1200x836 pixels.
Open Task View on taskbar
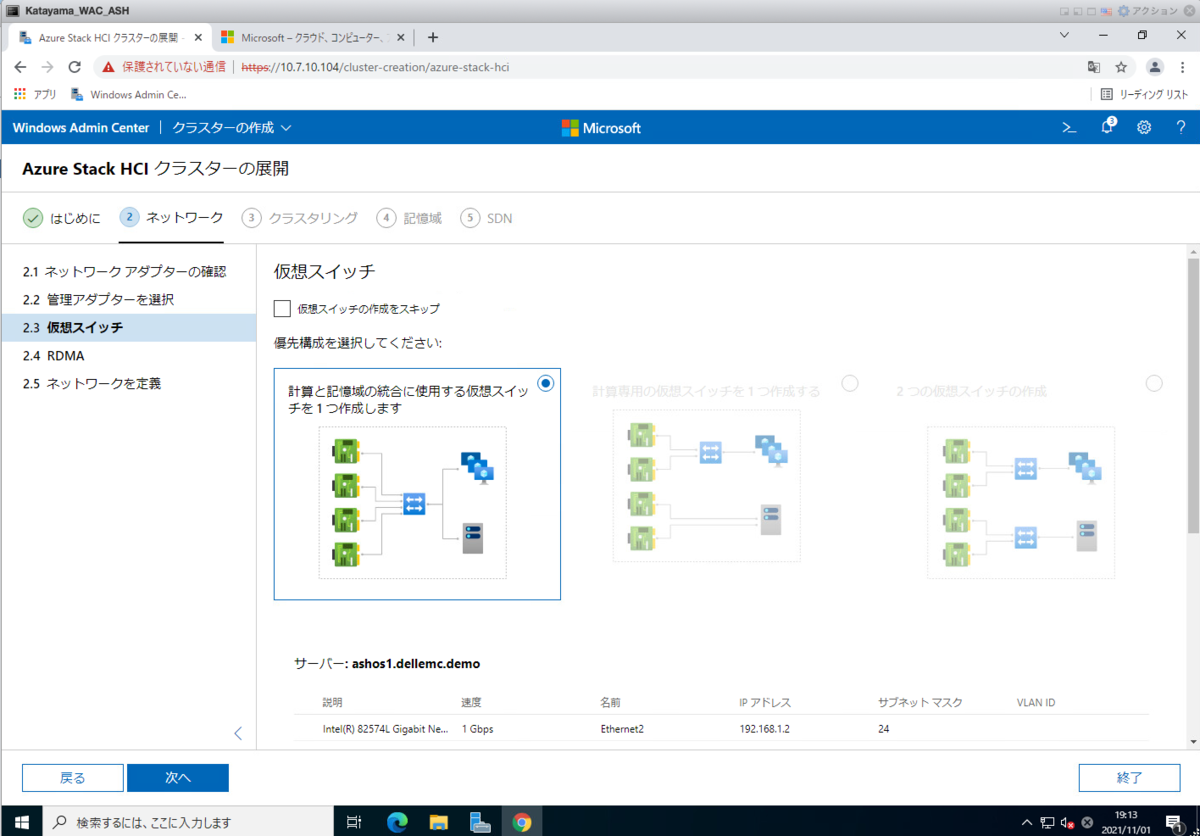(354, 822)
